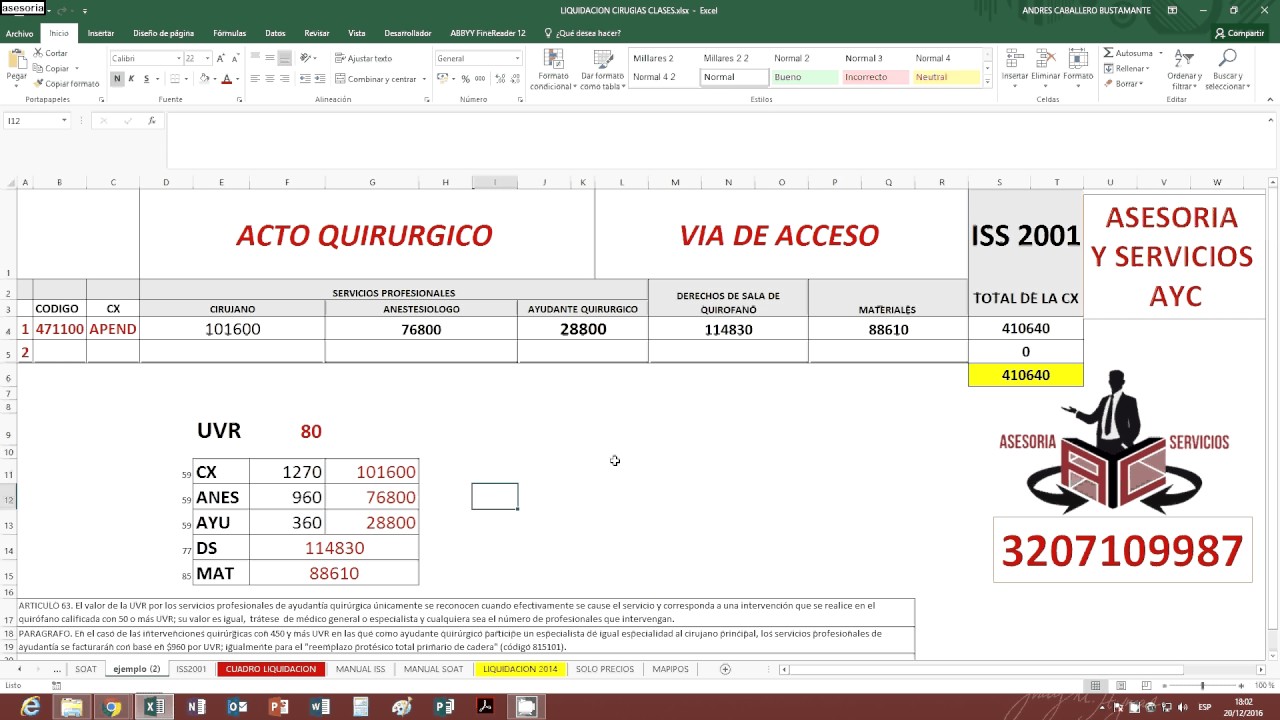Align cell text to the top
This screenshot has width=1280, height=720.
pos(255,58)
